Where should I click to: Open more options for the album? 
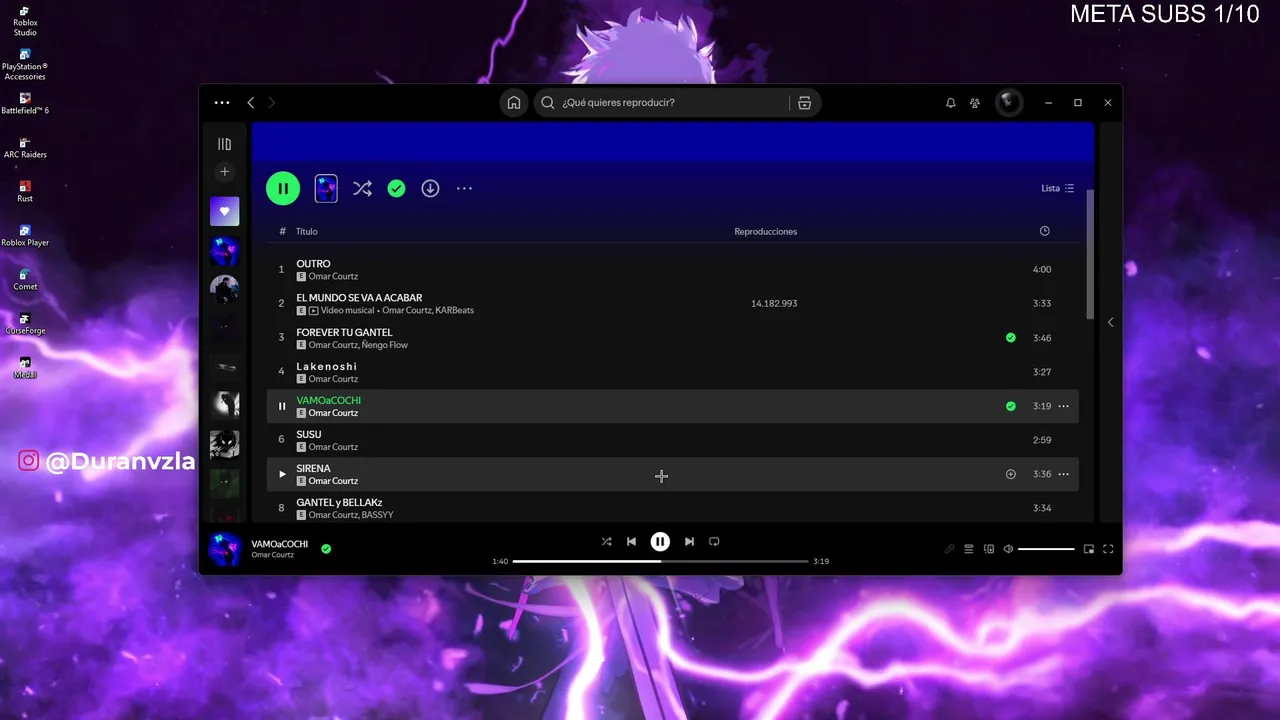coord(464,188)
